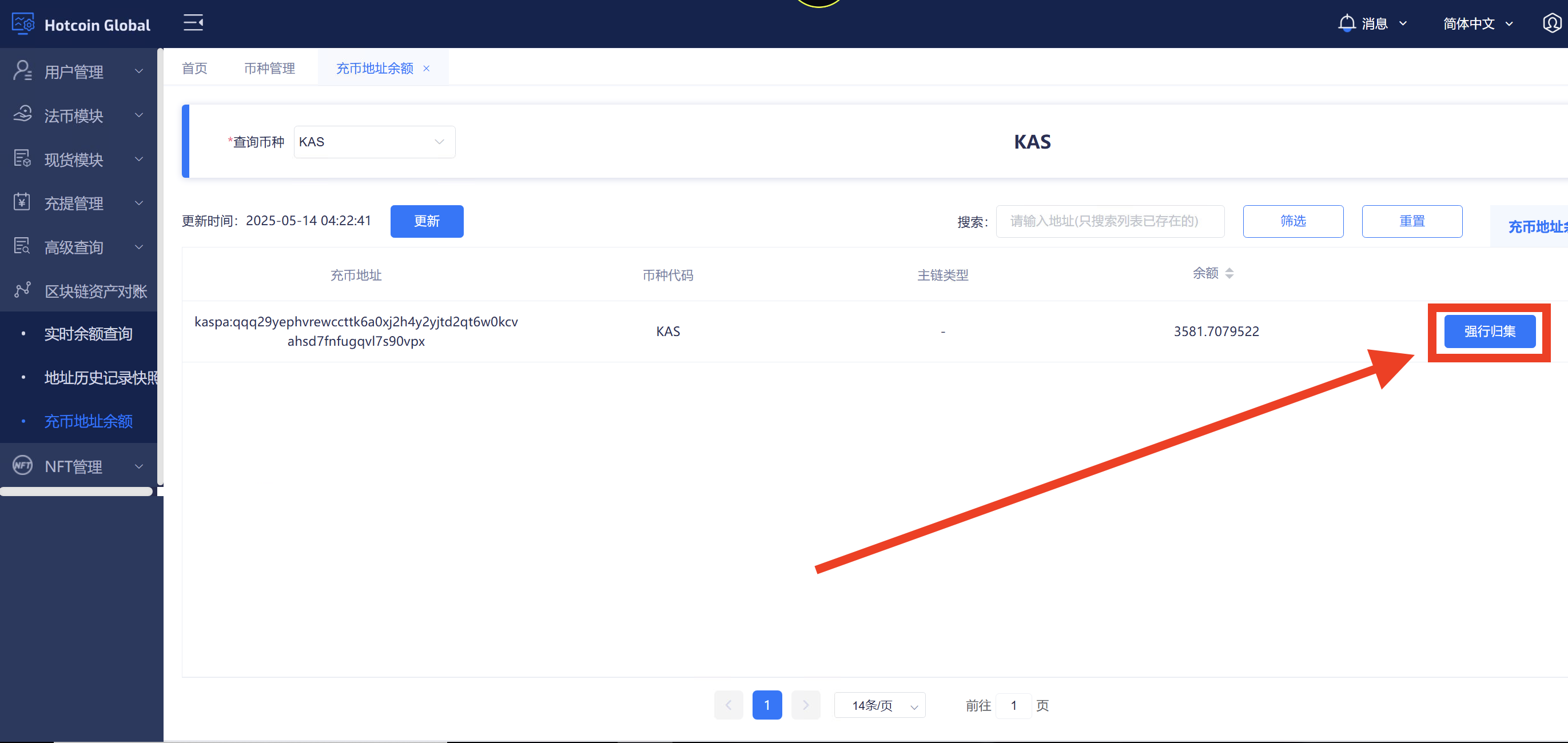Click the account profile icon top right
The width and height of the screenshot is (1568, 743).
1550,22
